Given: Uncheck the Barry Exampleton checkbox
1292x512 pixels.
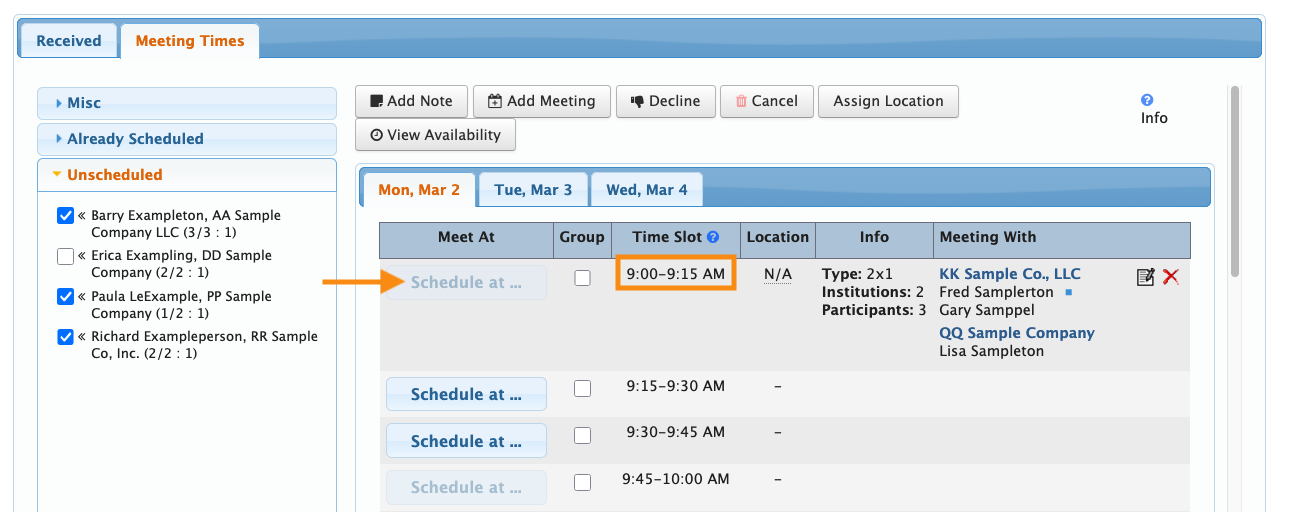Looking at the screenshot, I should click(66, 215).
